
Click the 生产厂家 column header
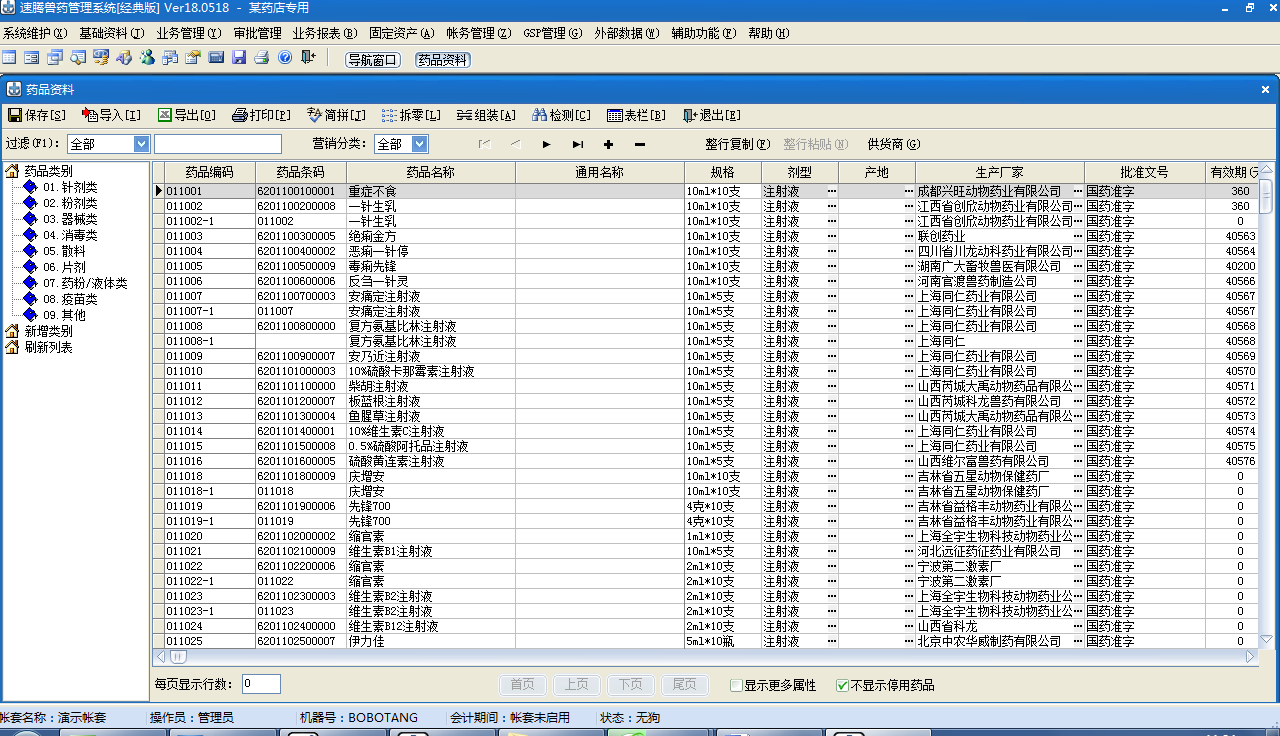tap(1000, 172)
